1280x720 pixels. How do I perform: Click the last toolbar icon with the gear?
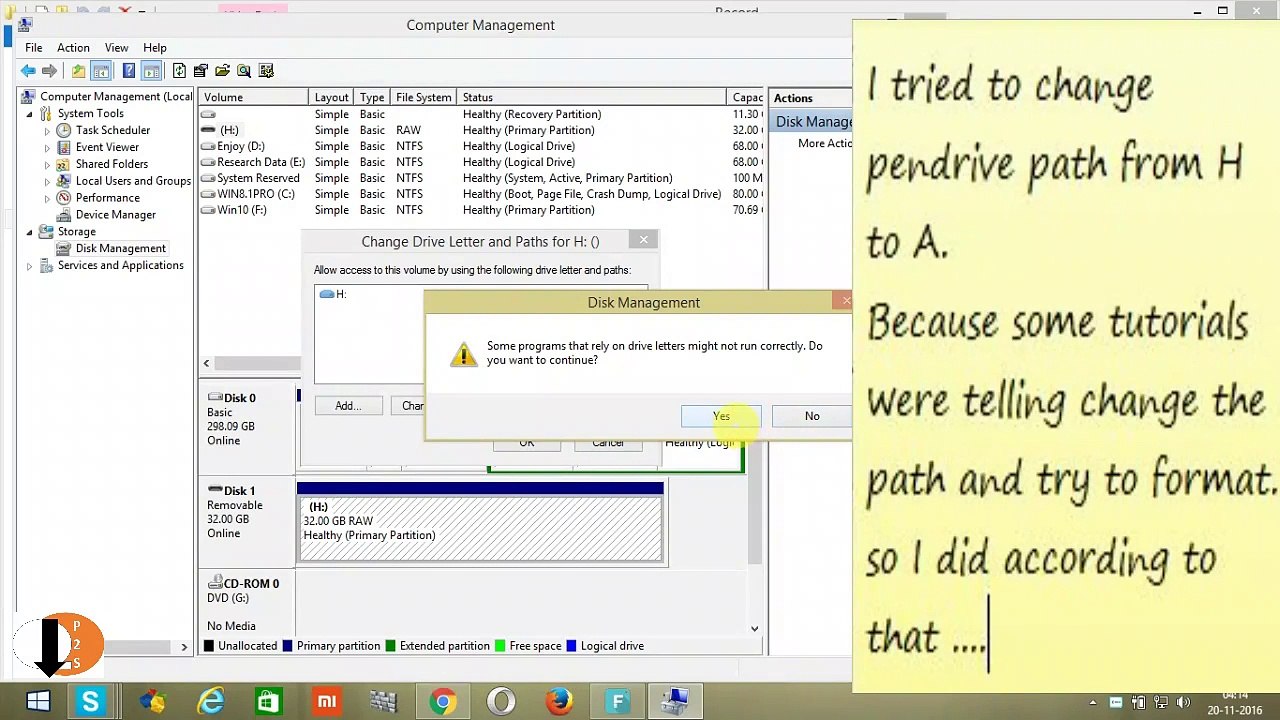tap(266, 71)
